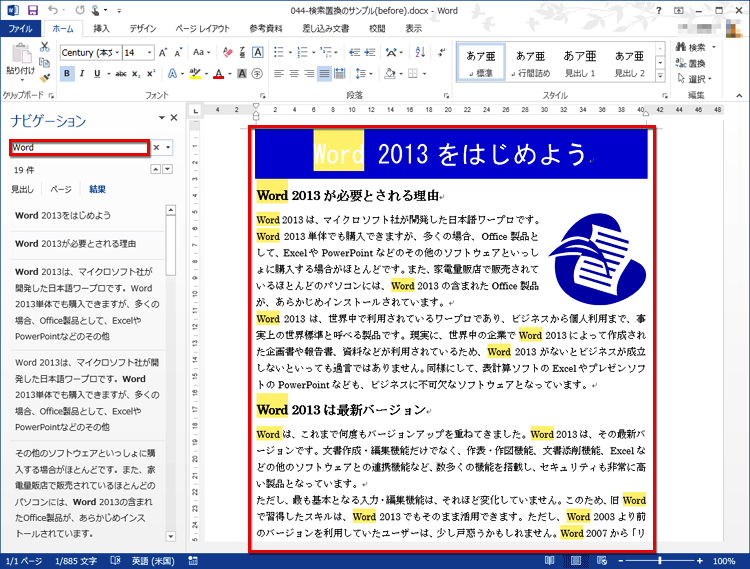Cut selection with scissors icon
This screenshot has height=569, width=750.
click(44, 47)
